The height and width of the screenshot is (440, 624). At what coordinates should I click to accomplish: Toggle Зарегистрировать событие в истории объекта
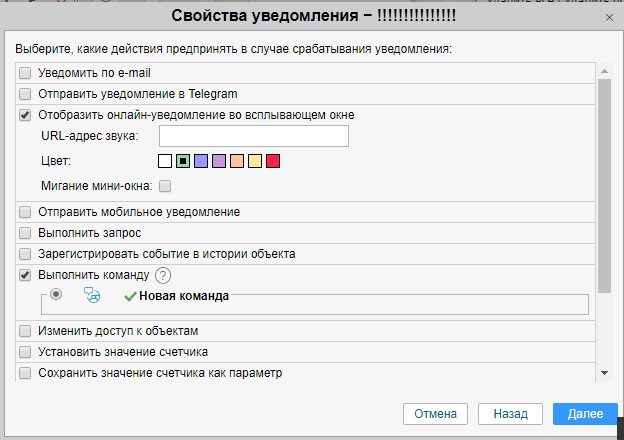coord(25,254)
